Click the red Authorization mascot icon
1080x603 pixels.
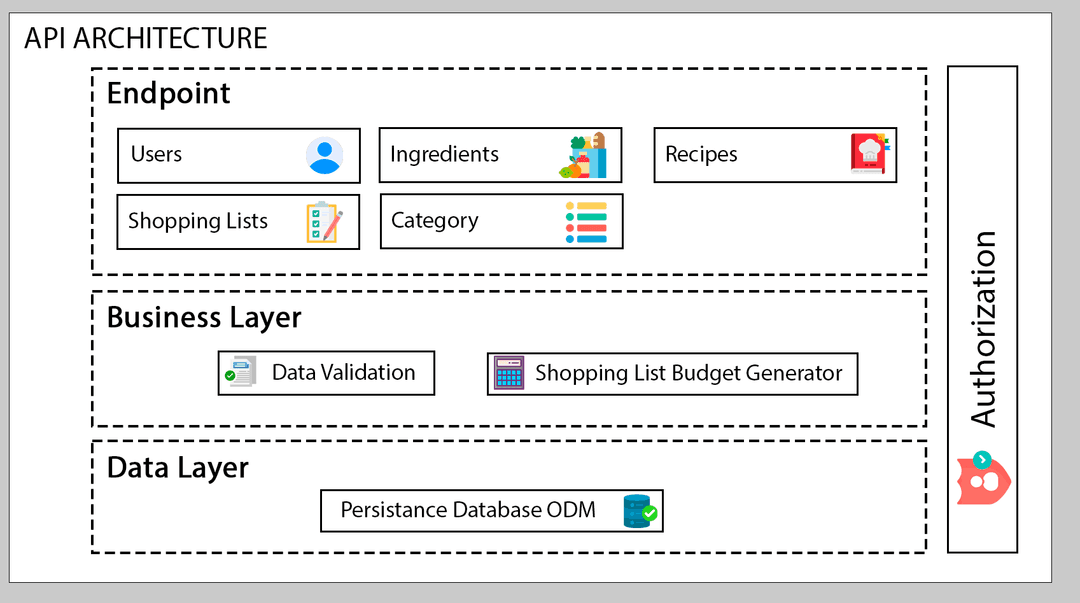click(x=983, y=478)
